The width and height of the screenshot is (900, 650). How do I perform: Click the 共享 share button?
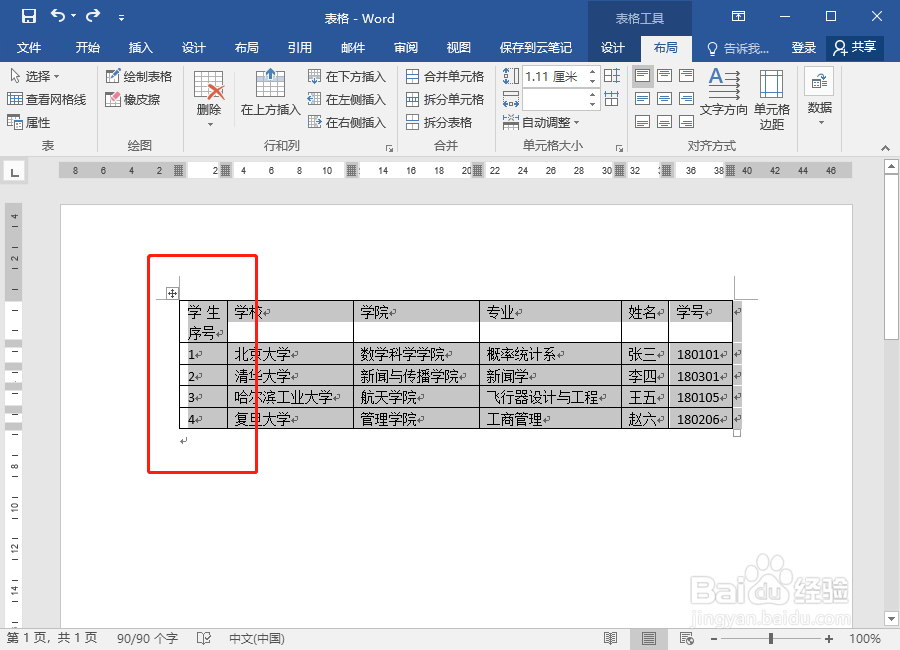click(x=855, y=48)
